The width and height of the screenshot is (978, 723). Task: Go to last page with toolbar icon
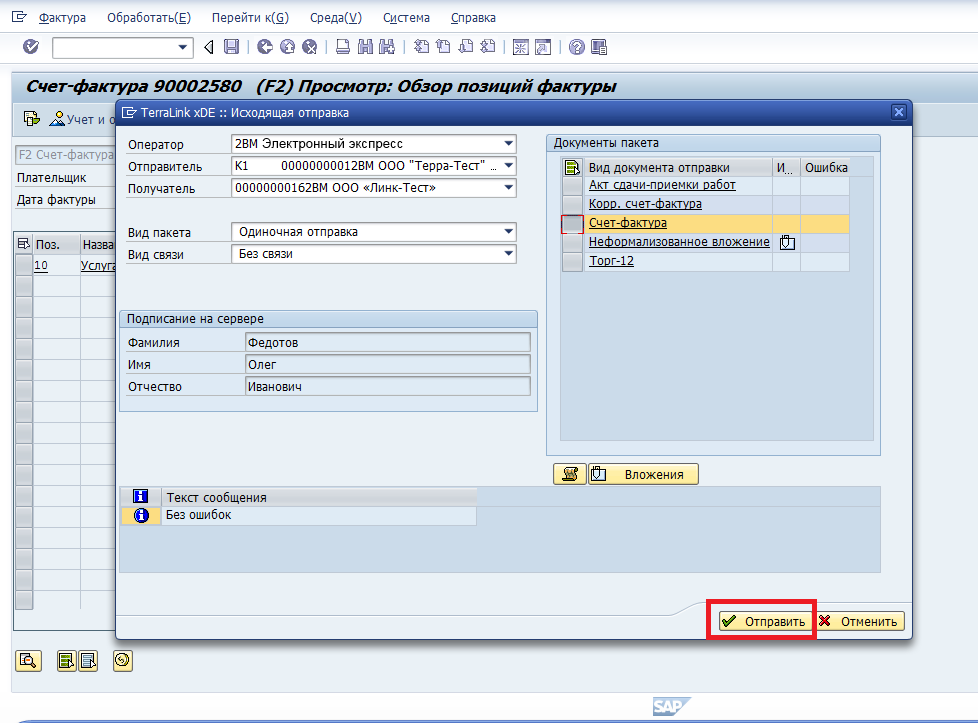tap(488, 47)
